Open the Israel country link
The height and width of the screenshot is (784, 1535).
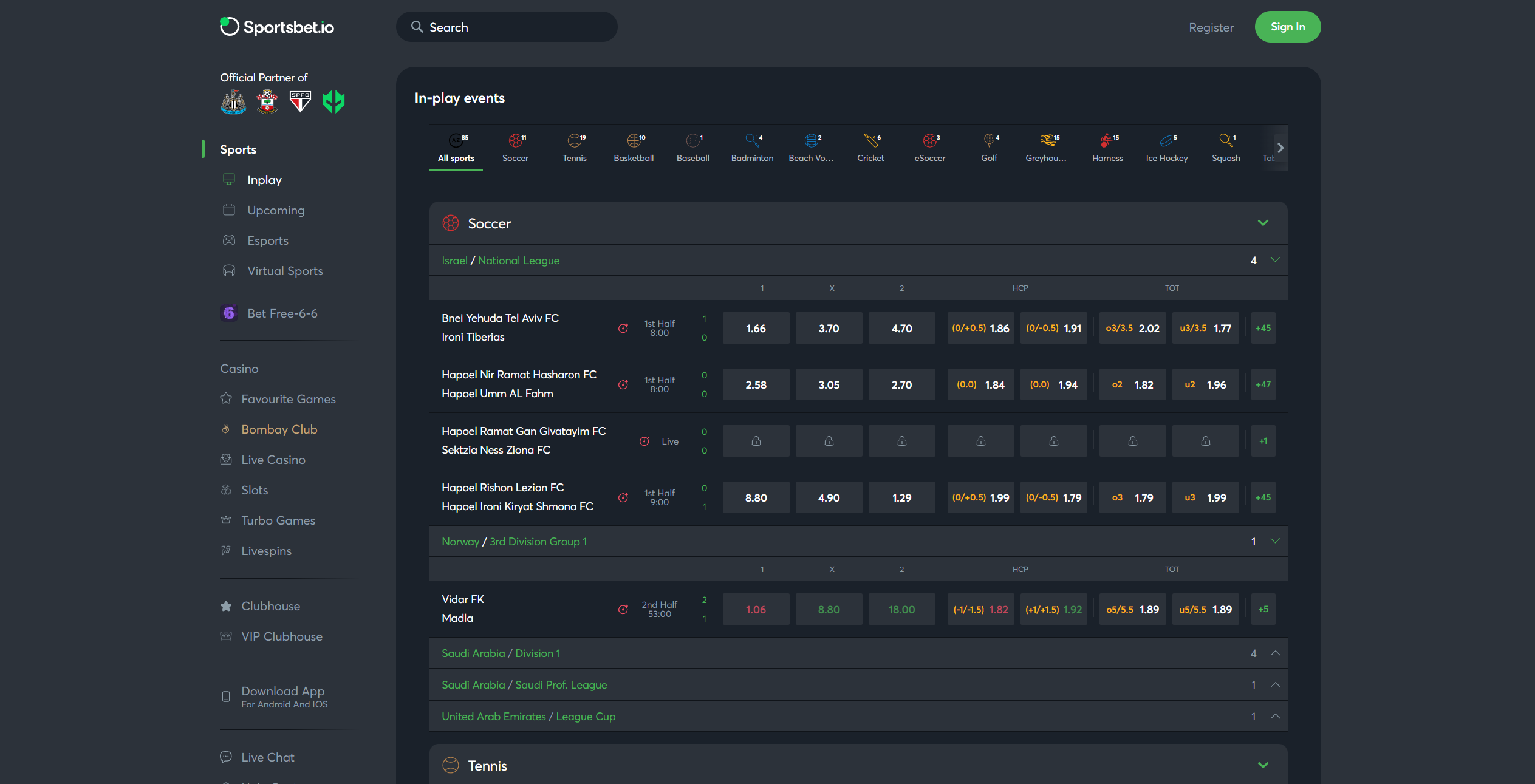[x=454, y=260]
